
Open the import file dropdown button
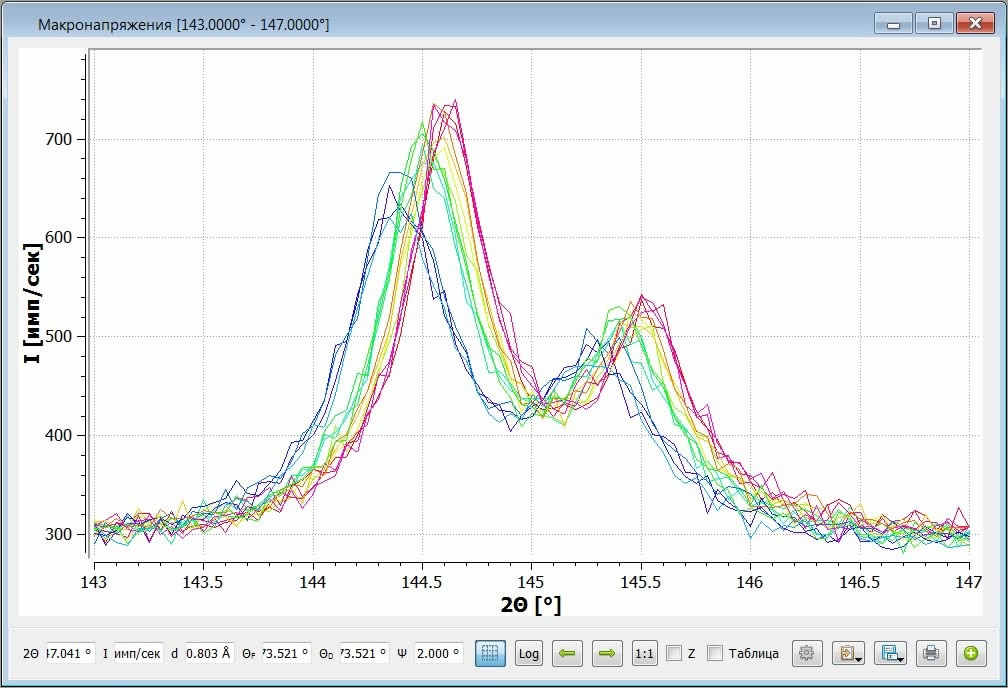click(x=849, y=654)
